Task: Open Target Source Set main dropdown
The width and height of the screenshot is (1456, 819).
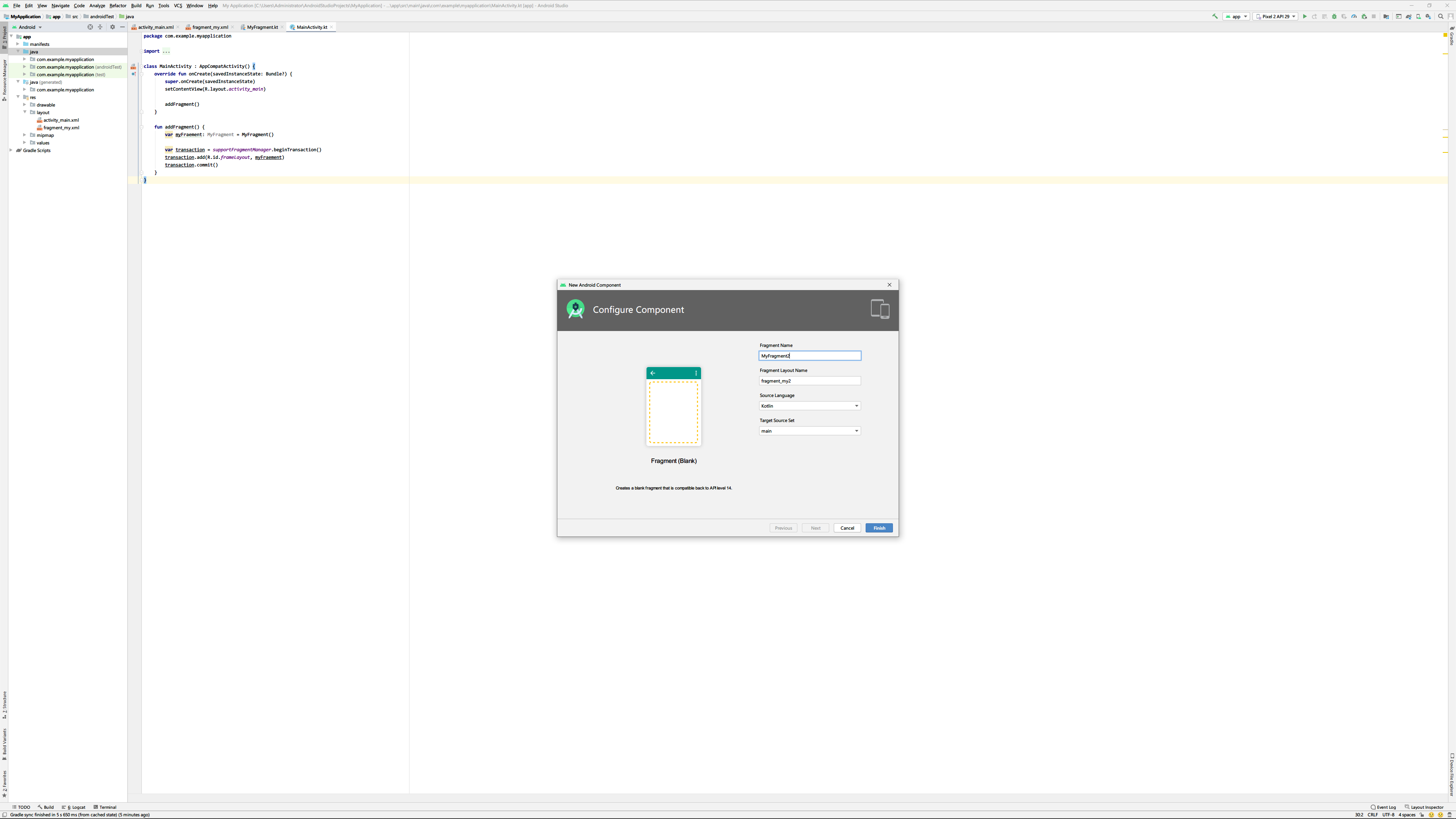Action: click(810, 431)
